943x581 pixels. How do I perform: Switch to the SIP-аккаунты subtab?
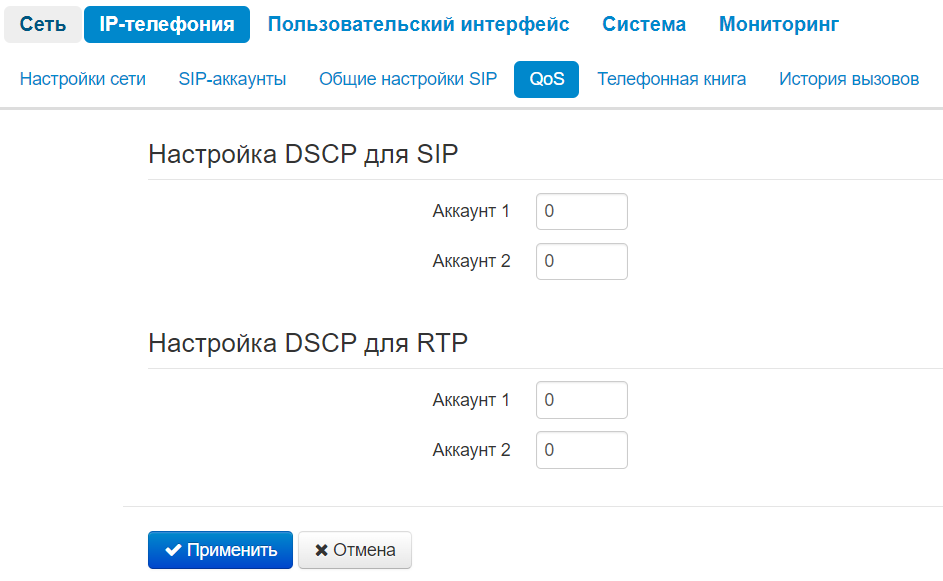click(x=232, y=80)
